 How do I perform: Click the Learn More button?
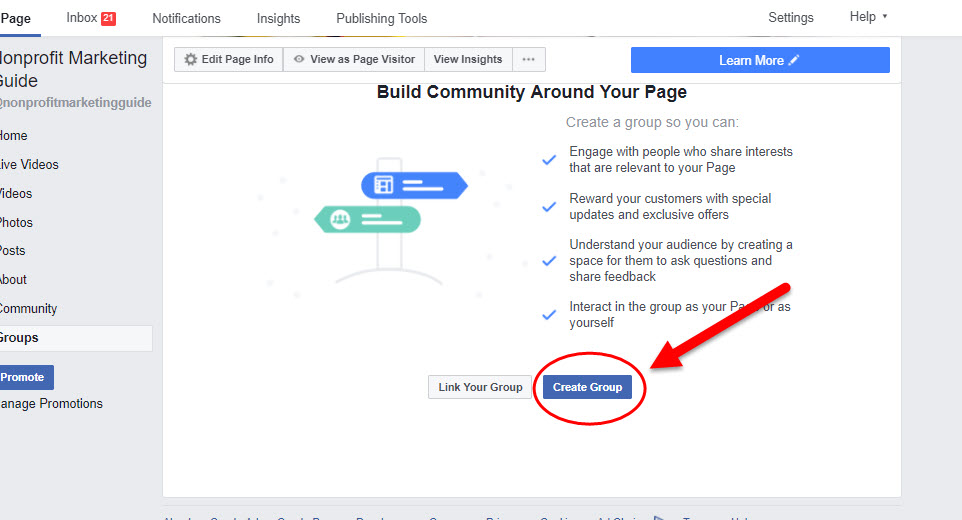pyautogui.click(x=759, y=60)
